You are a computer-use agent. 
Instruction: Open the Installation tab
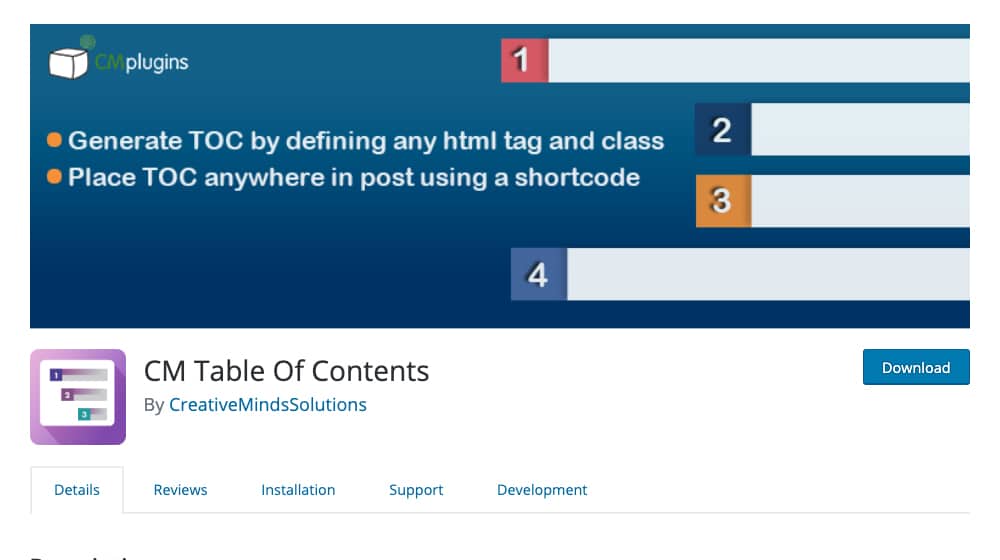pos(298,490)
